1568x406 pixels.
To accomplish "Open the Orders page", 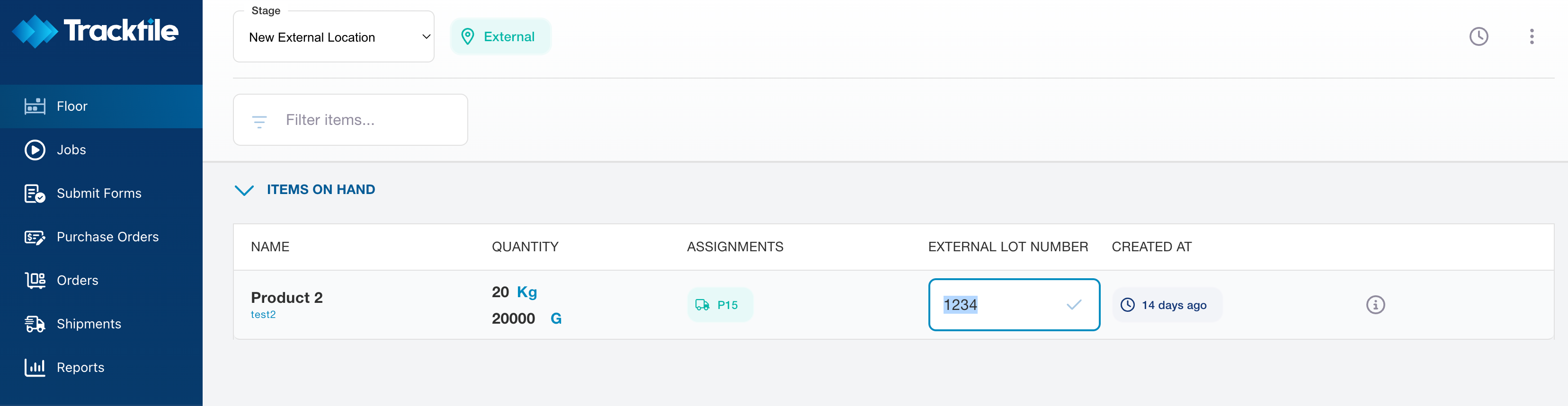I will pyautogui.click(x=77, y=281).
